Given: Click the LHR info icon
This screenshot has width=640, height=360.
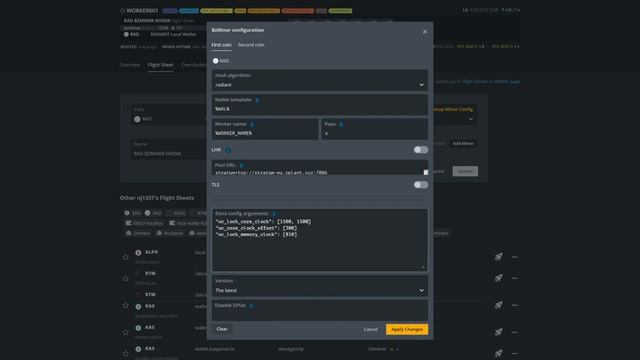Looking at the screenshot, I should click(228, 150).
